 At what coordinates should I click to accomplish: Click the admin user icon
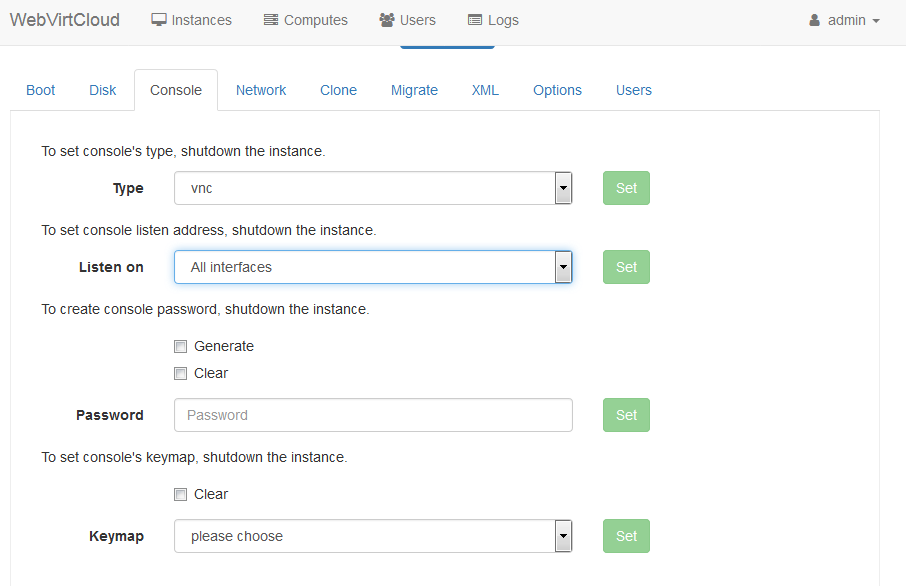815,20
